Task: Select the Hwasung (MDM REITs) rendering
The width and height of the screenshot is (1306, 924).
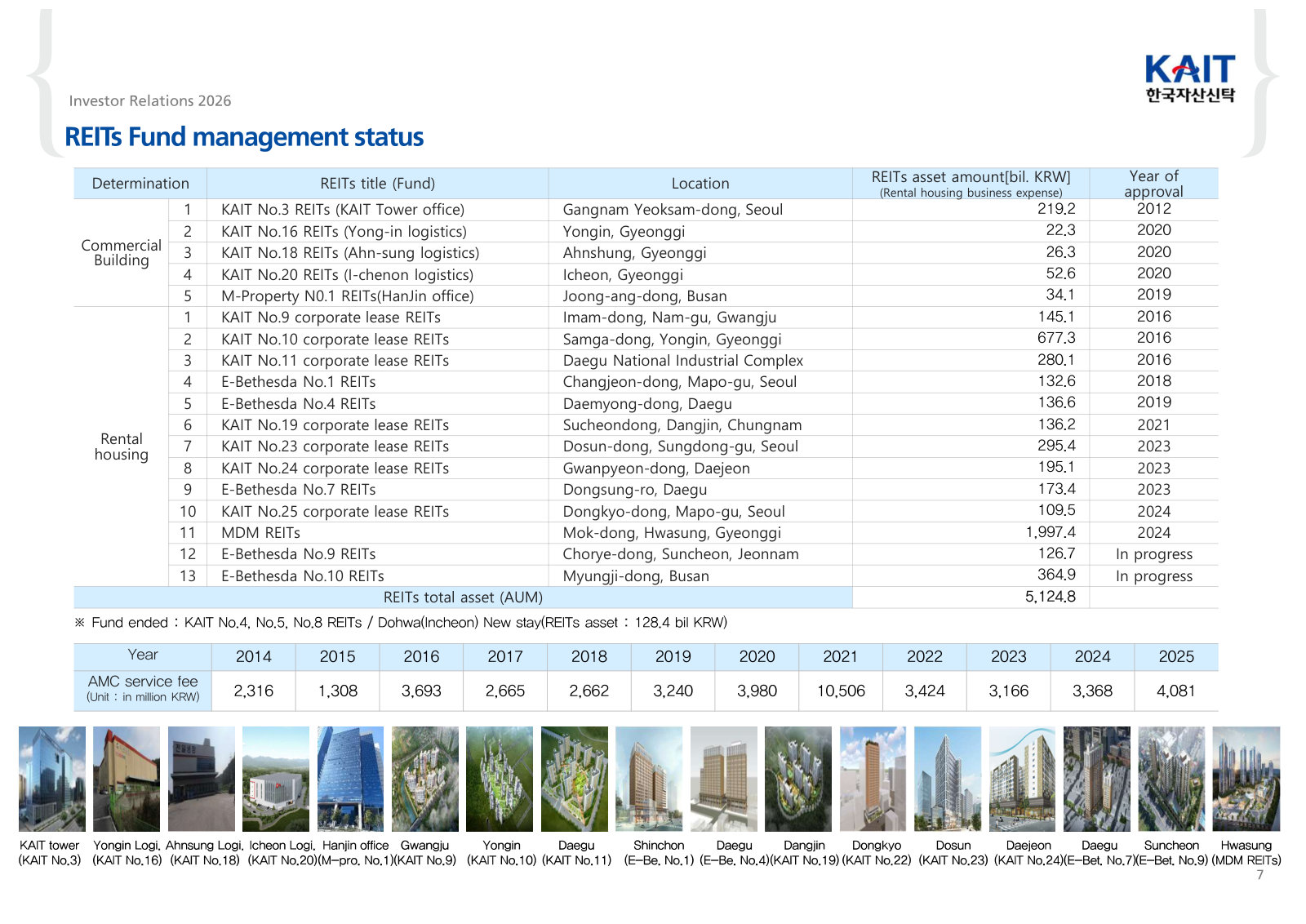Action: point(1246,779)
